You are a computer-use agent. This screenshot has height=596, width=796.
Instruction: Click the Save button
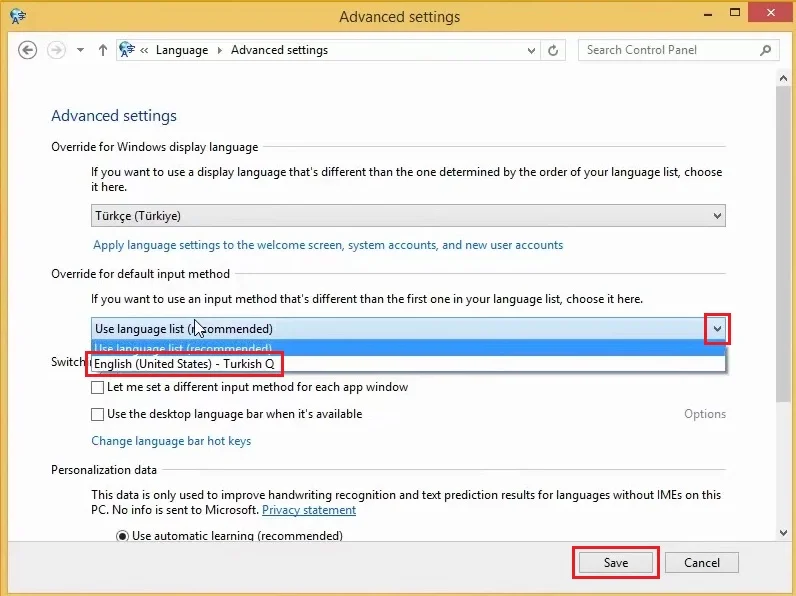click(616, 562)
